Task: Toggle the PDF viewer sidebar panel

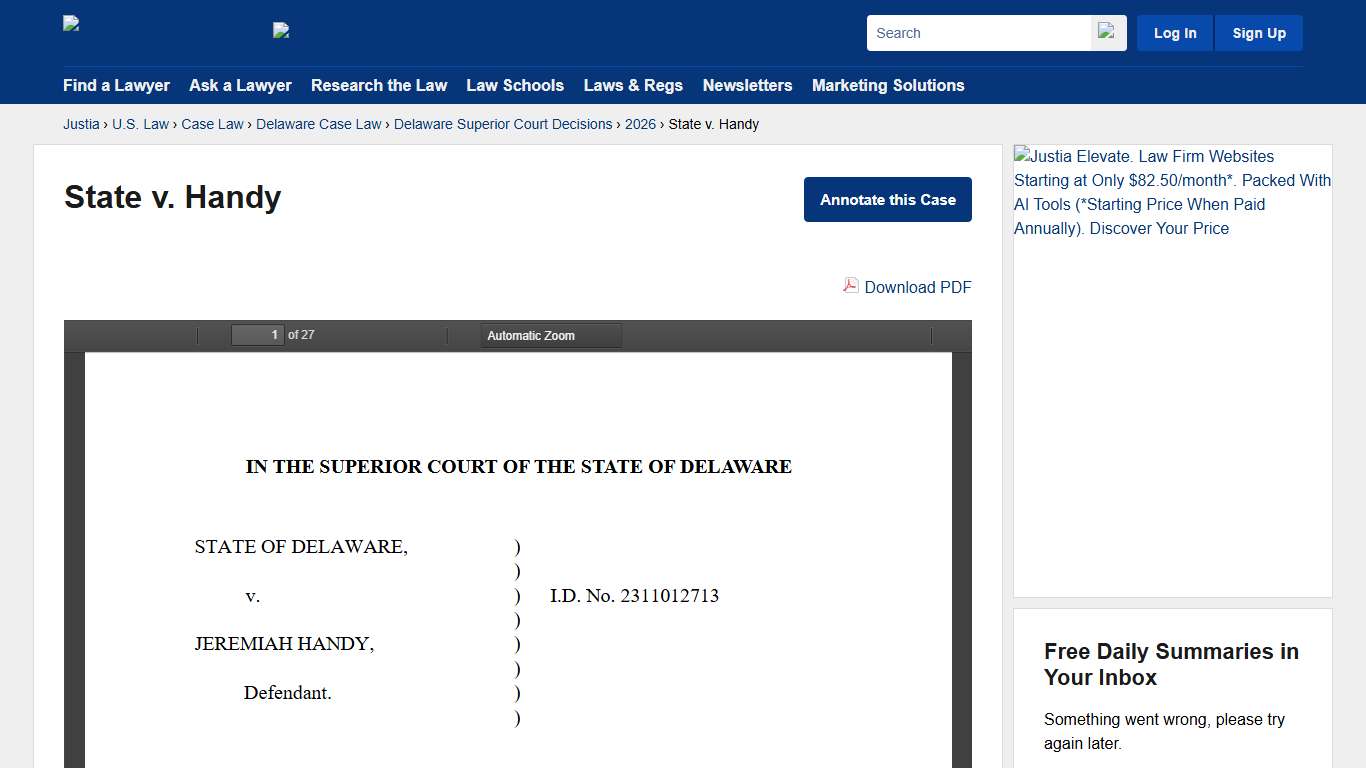Action: point(80,335)
